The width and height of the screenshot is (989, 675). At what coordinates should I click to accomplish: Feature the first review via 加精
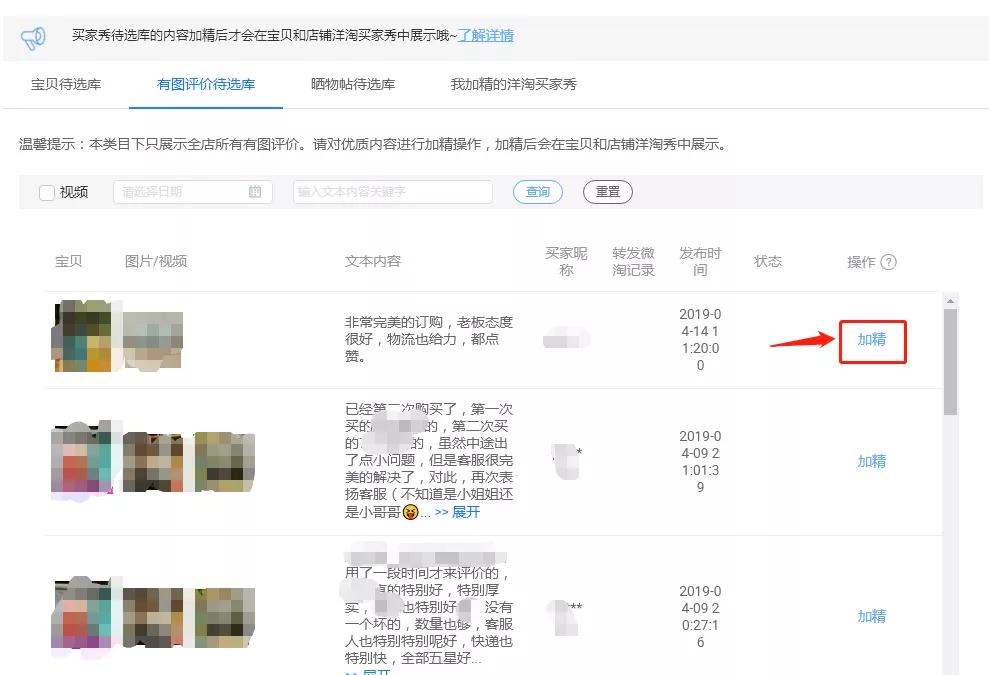click(x=871, y=341)
